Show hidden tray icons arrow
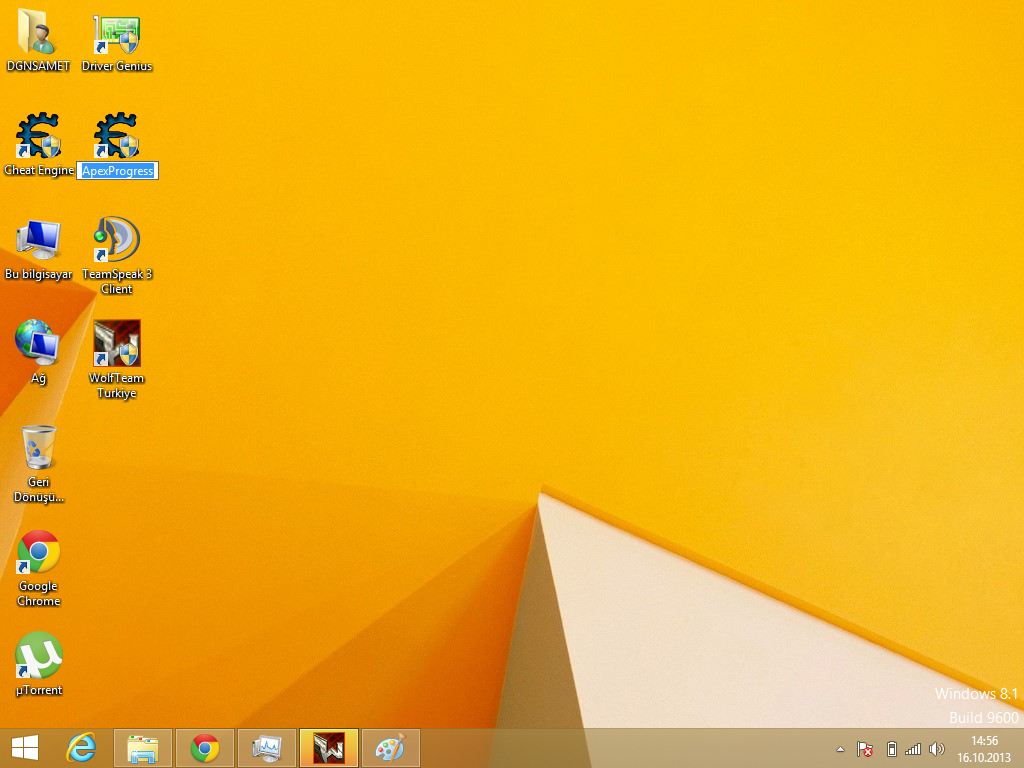Screen dimensions: 1024x768 pos(840,750)
